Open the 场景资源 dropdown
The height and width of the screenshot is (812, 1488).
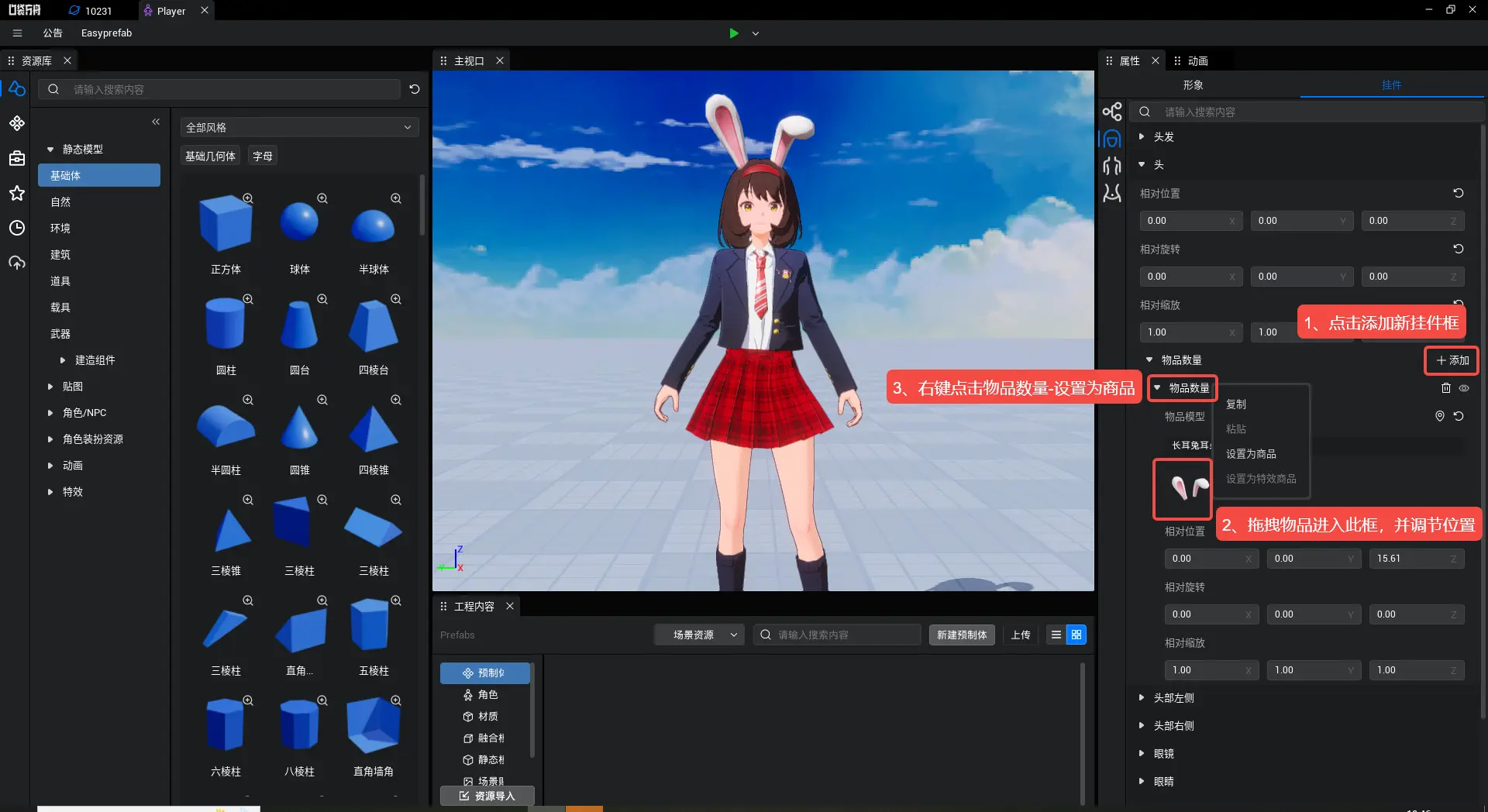tap(699, 635)
